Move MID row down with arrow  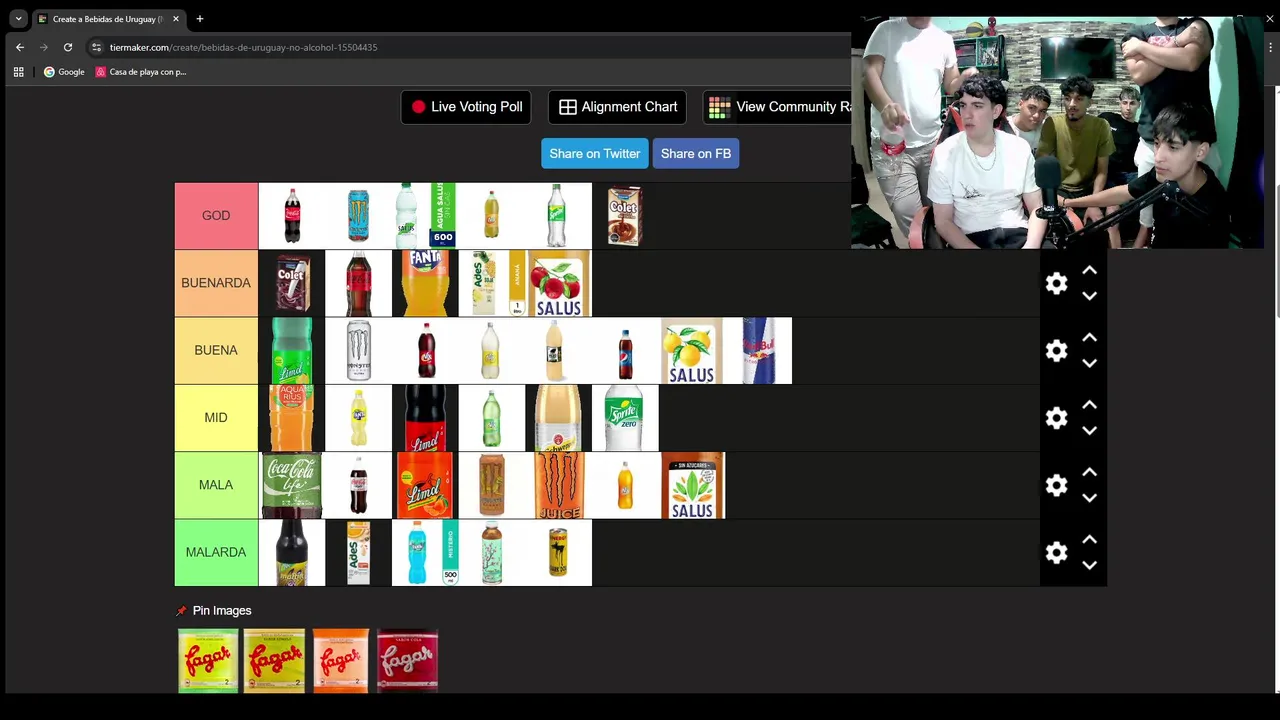point(1090,431)
